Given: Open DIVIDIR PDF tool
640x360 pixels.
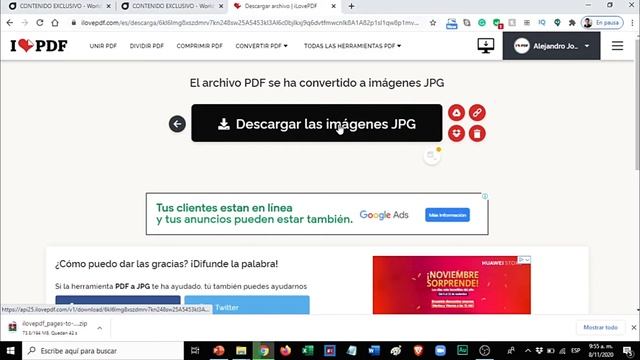Looking at the screenshot, I should point(147,46).
